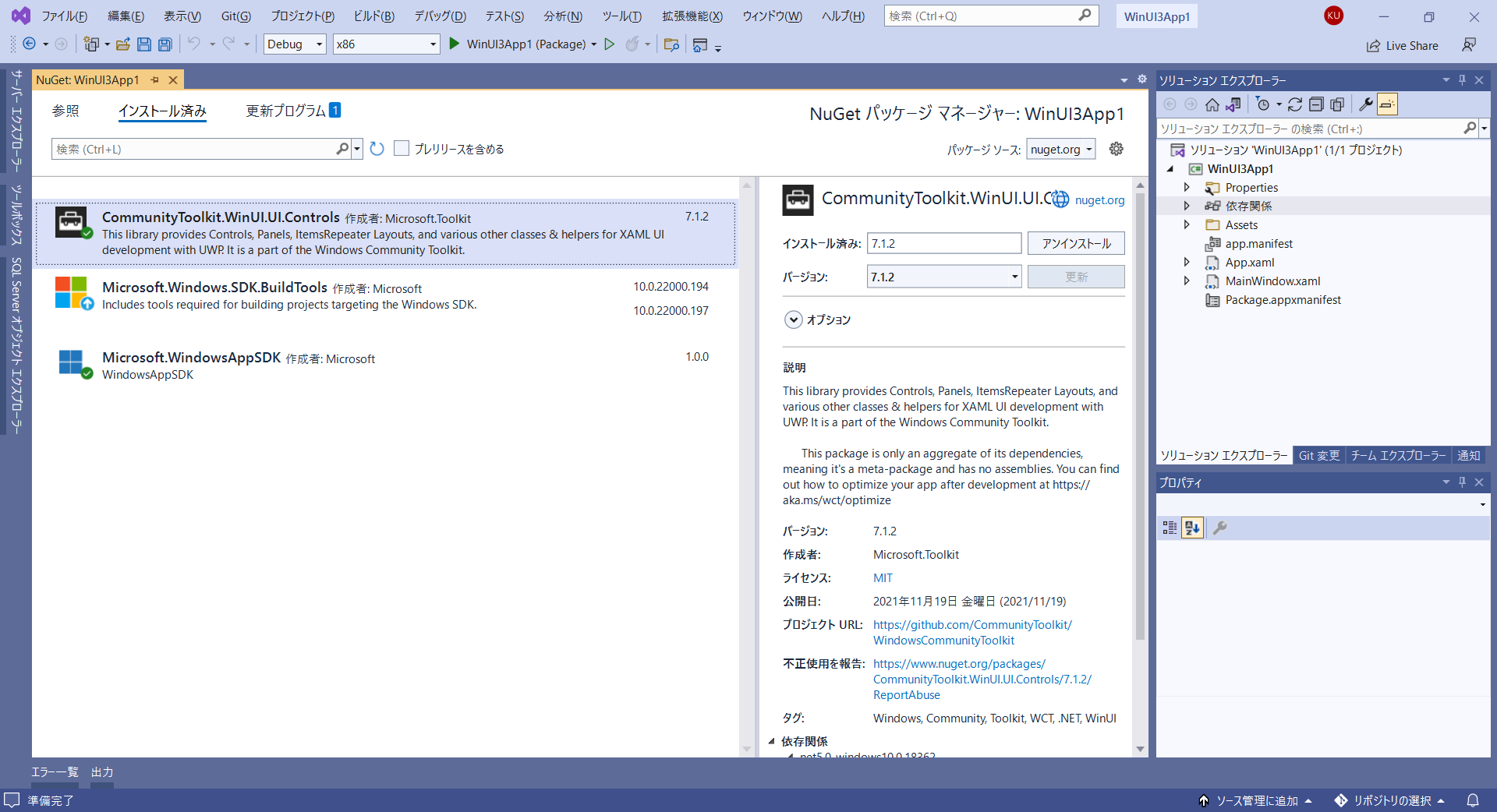This screenshot has height=812, width=1497.
Task: Click the Navigate Backward toolbar icon
Action: (x=30, y=44)
